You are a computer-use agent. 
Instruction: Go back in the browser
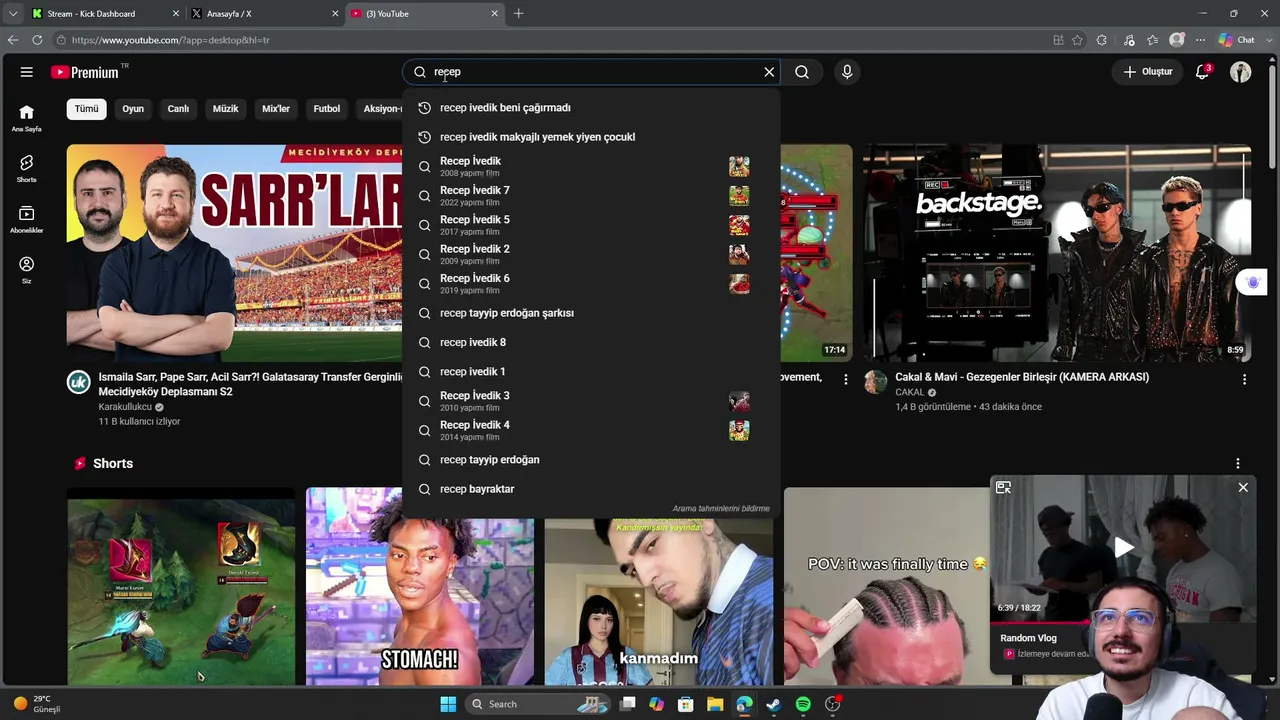13,40
